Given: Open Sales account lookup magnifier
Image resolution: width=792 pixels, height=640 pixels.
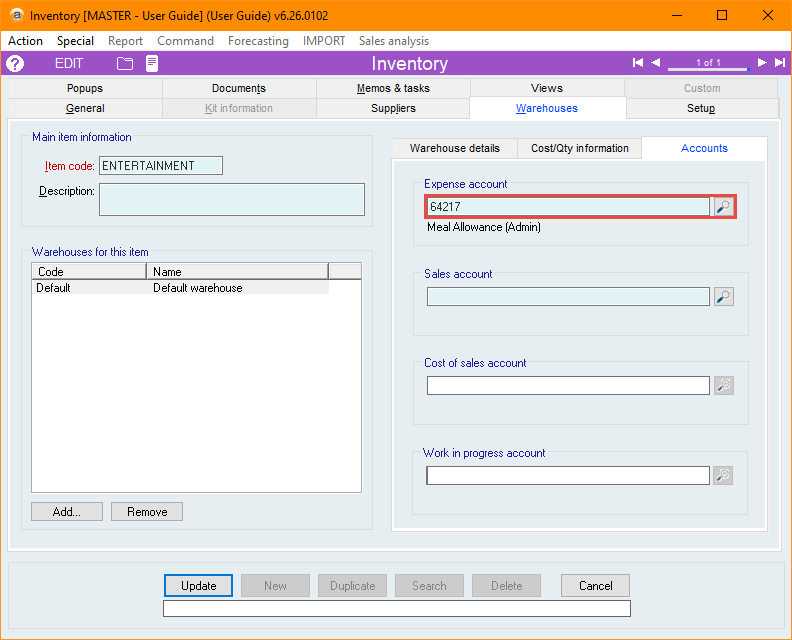Looking at the screenshot, I should point(724,297).
